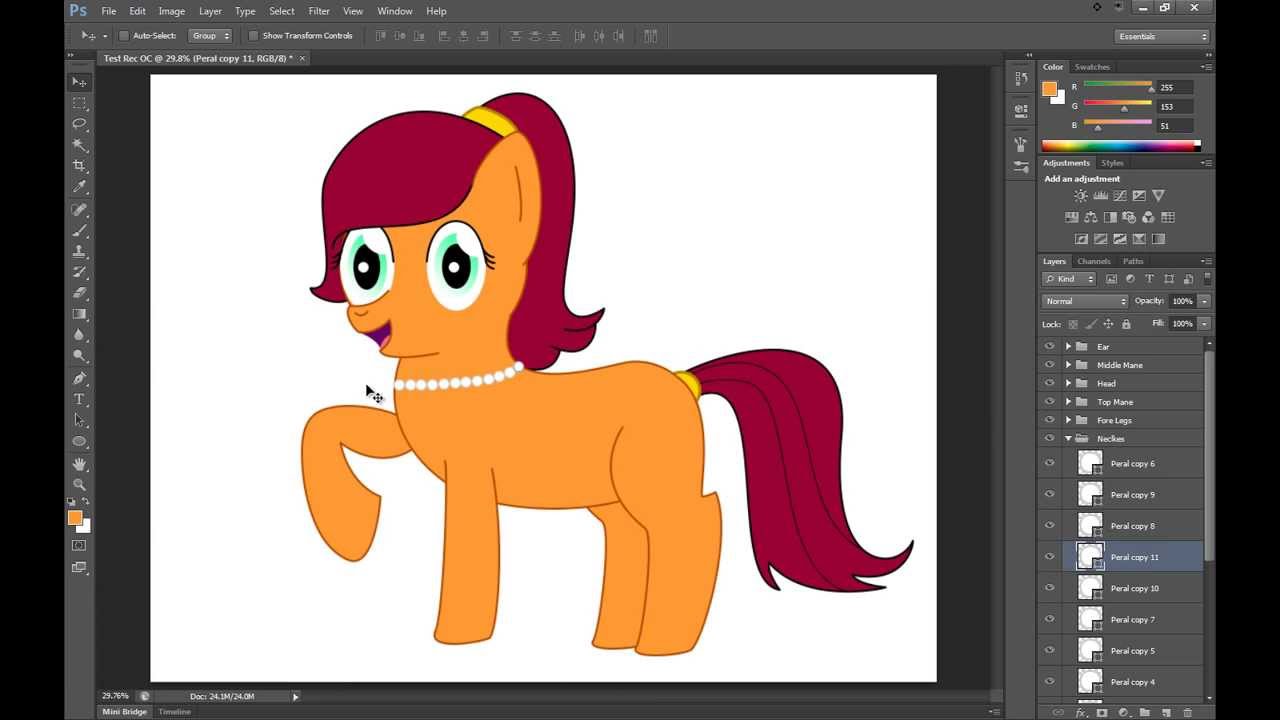Select the Move tool
The image size is (1280, 720).
(x=79, y=82)
